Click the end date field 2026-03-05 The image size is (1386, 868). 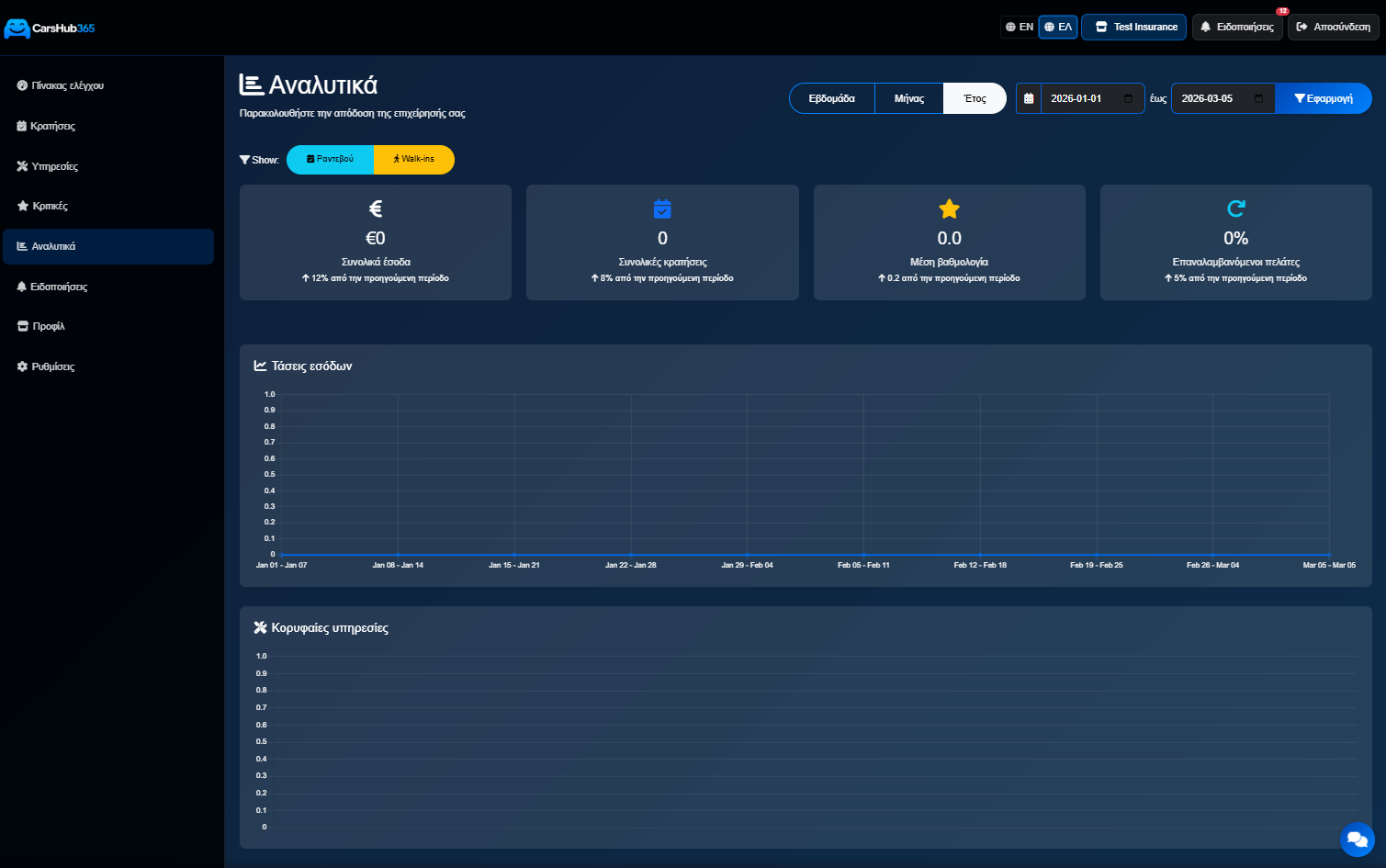[1208, 98]
